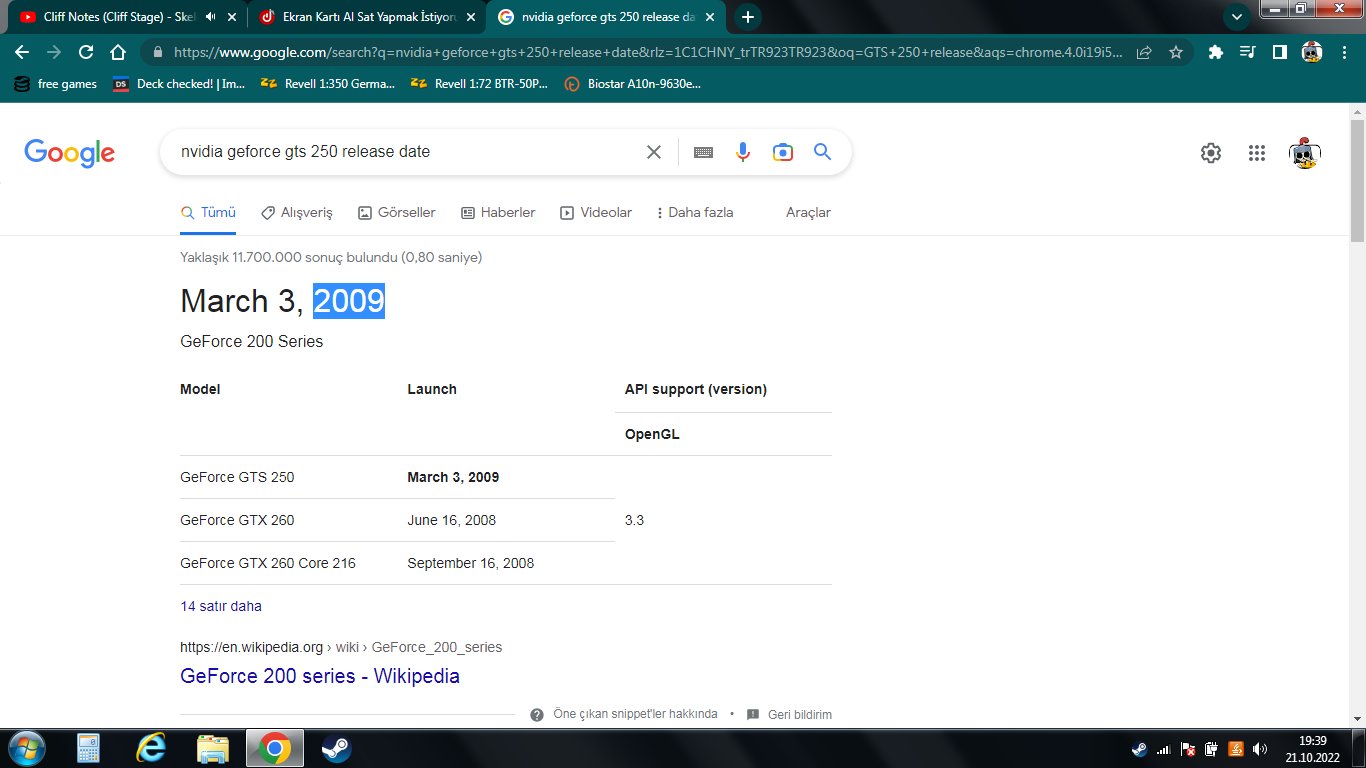Open the Windows Start menu
The image size is (1366, 768).
tap(26, 748)
